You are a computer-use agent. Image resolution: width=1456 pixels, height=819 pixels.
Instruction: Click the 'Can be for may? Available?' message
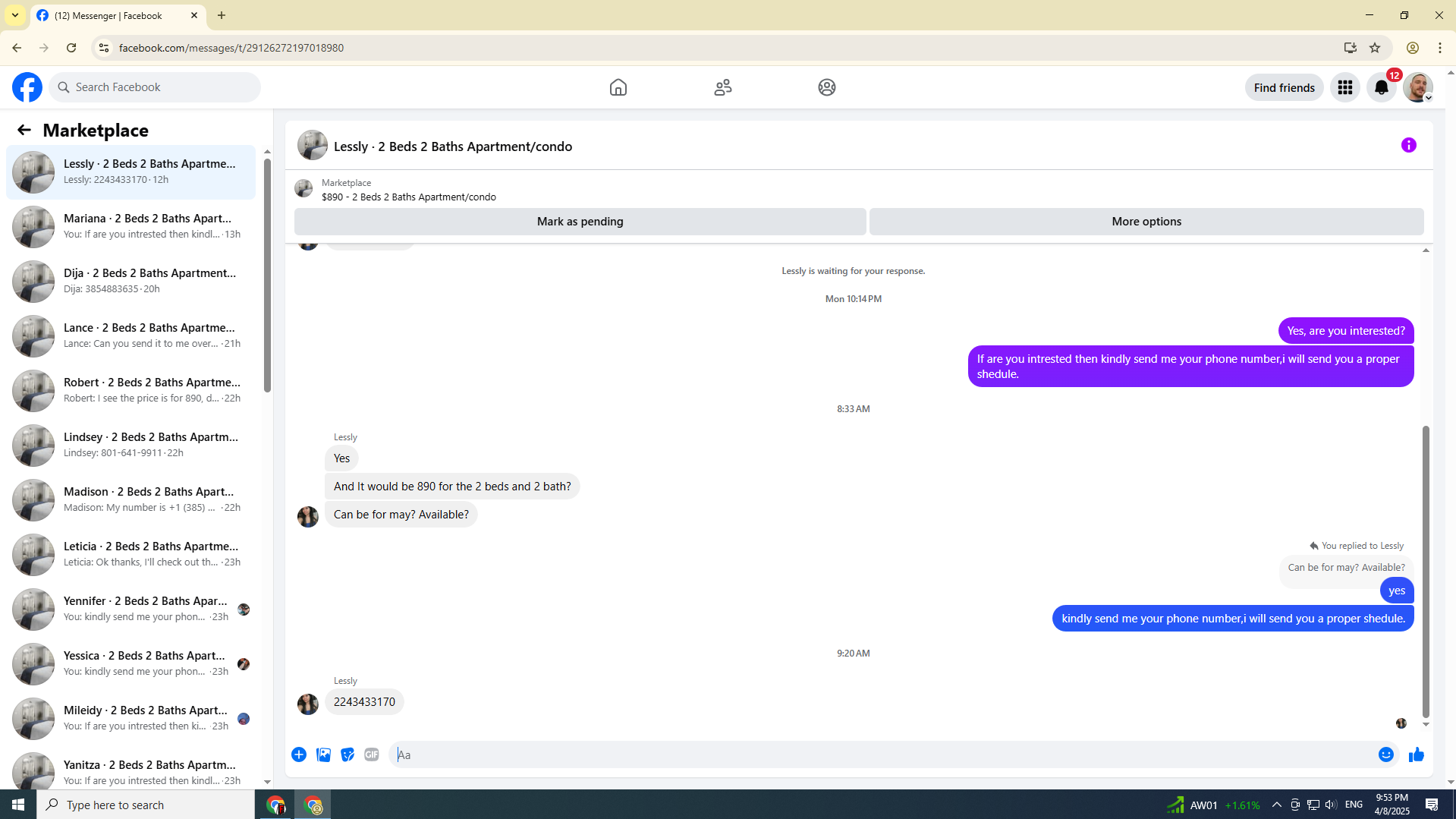401,515
